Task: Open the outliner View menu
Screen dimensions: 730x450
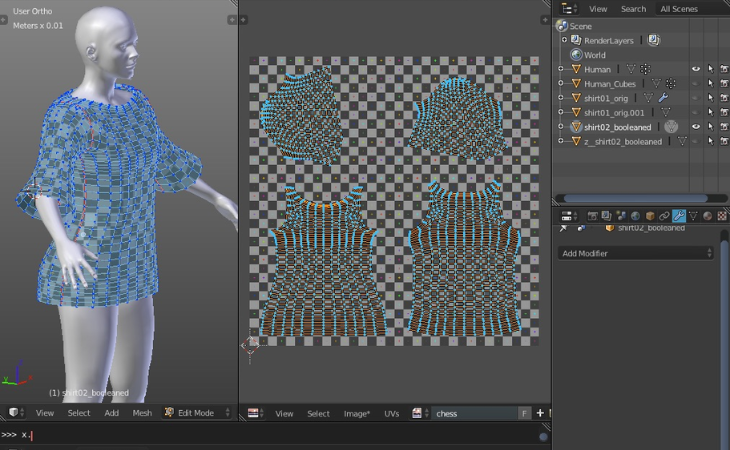Action: (x=598, y=8)
